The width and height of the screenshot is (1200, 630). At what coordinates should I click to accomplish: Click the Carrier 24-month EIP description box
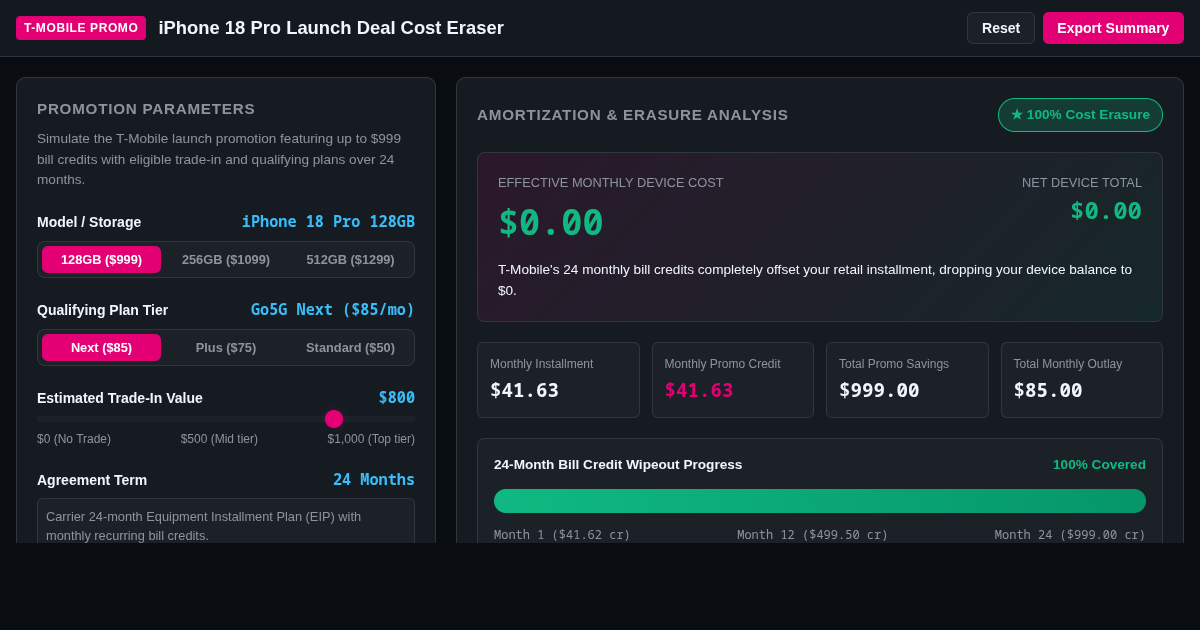(226, 521)
